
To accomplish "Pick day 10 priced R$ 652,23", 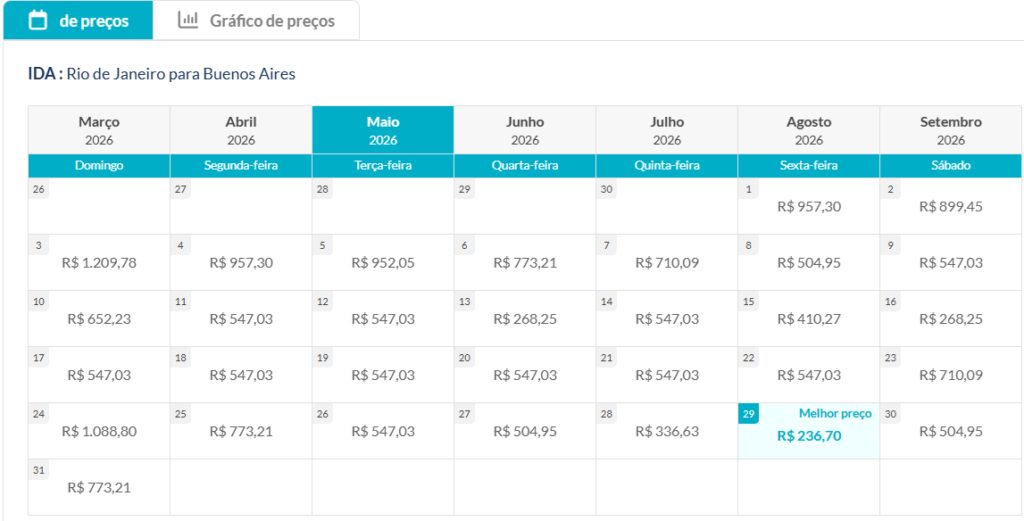I will coord(99,319).
